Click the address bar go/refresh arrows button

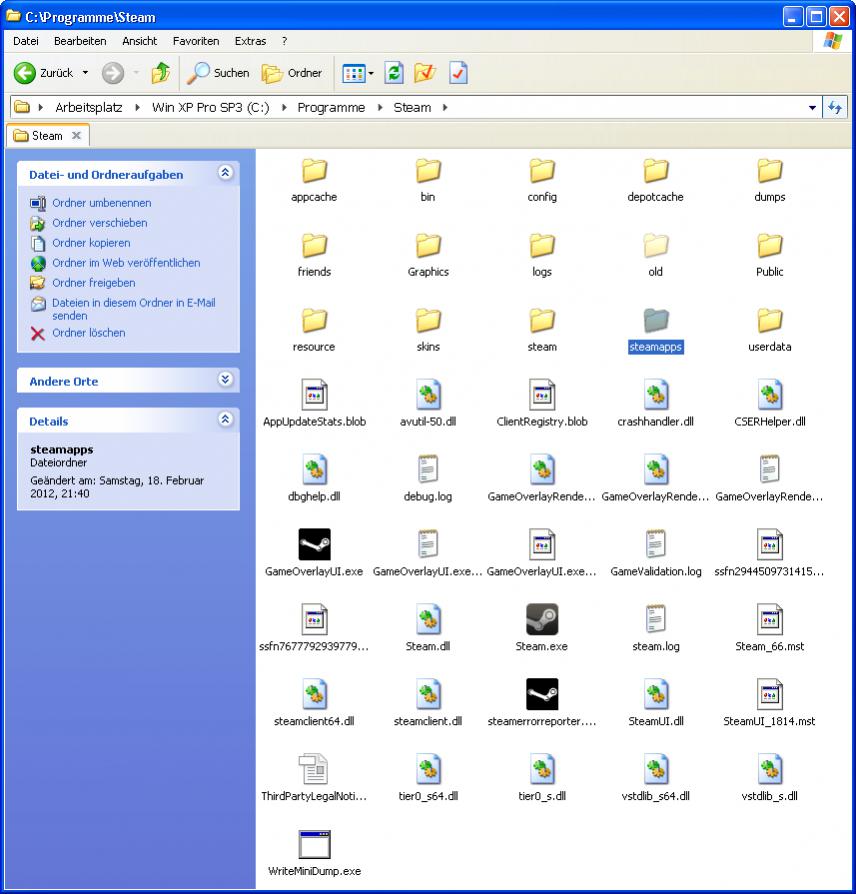pyautogui.click(x=835, y=108)
